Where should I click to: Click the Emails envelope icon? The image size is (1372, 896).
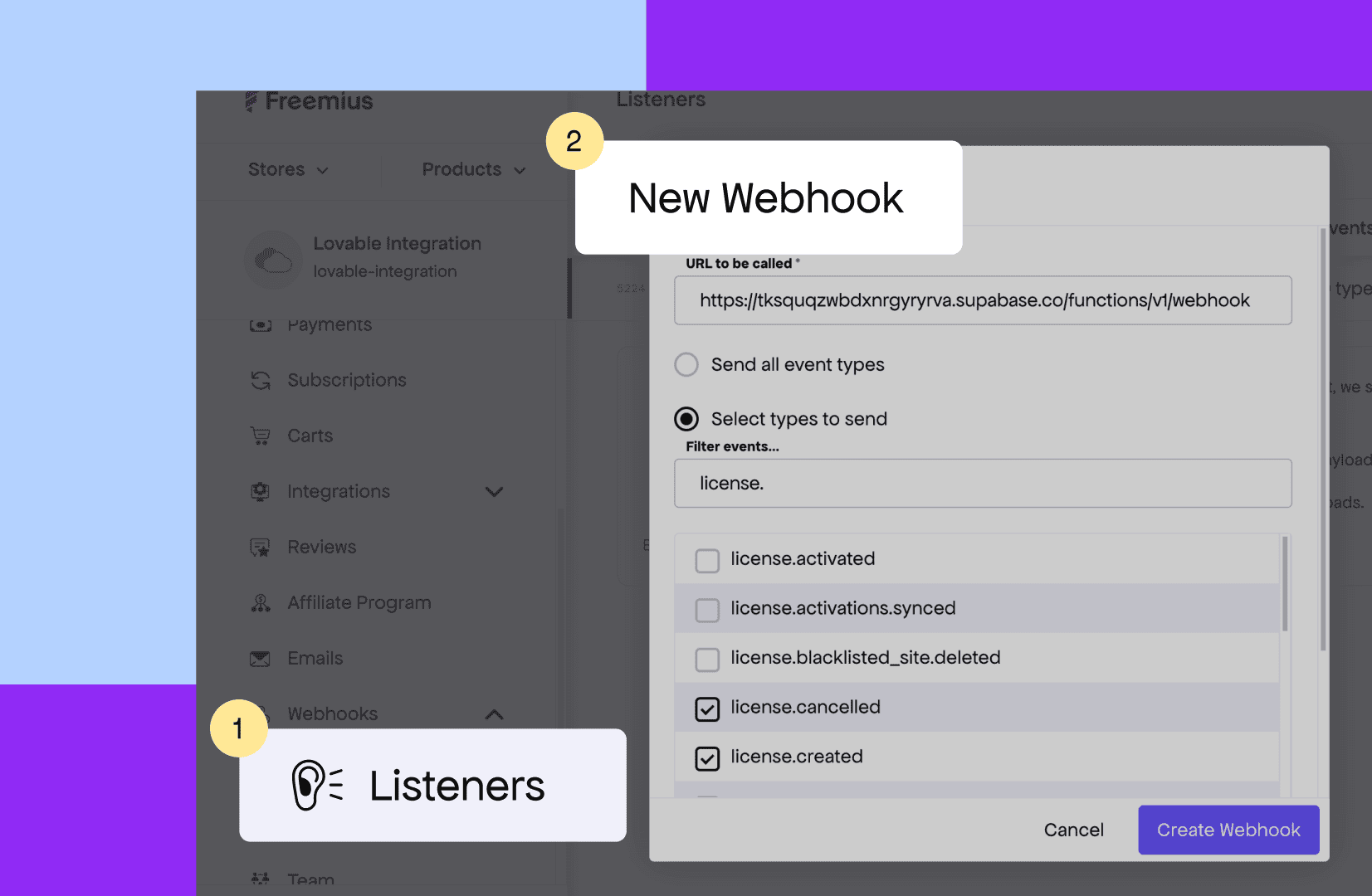[x=261, y=659]
